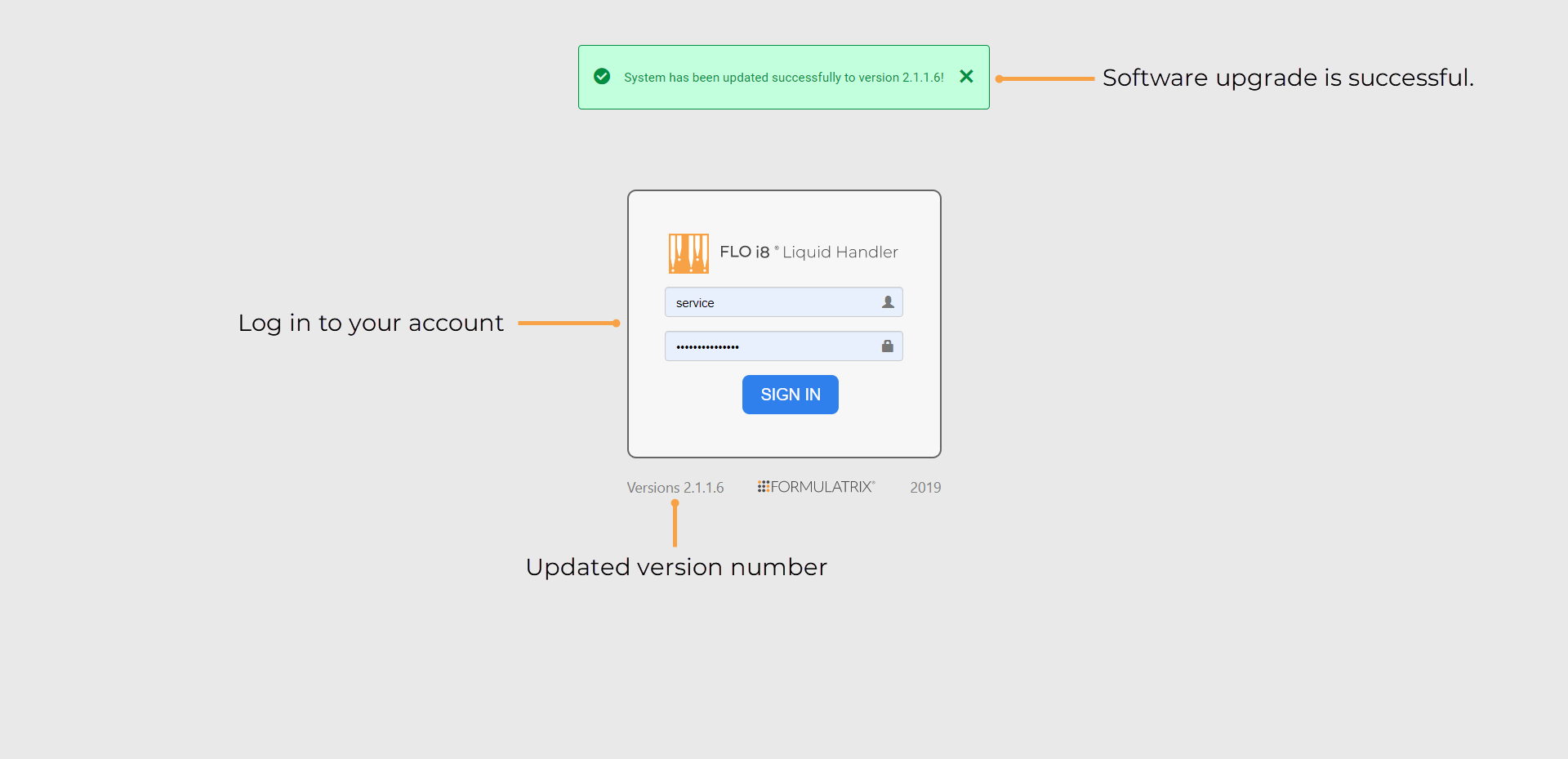This screenshot has width=1568, height=759.
Task: Click the padlock icon in password field
Action: coord(888,346)
